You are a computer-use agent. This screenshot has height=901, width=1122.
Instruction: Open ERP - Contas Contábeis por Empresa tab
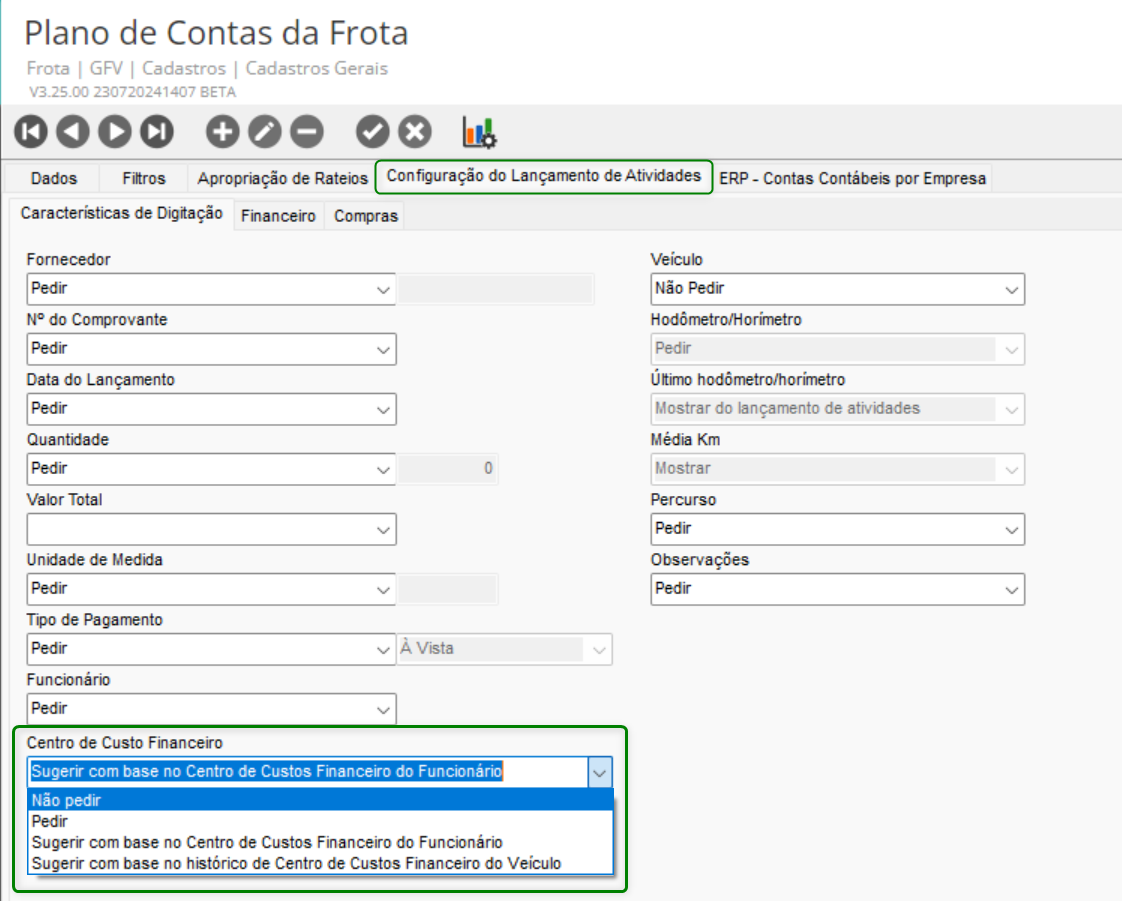pos(852,179)
